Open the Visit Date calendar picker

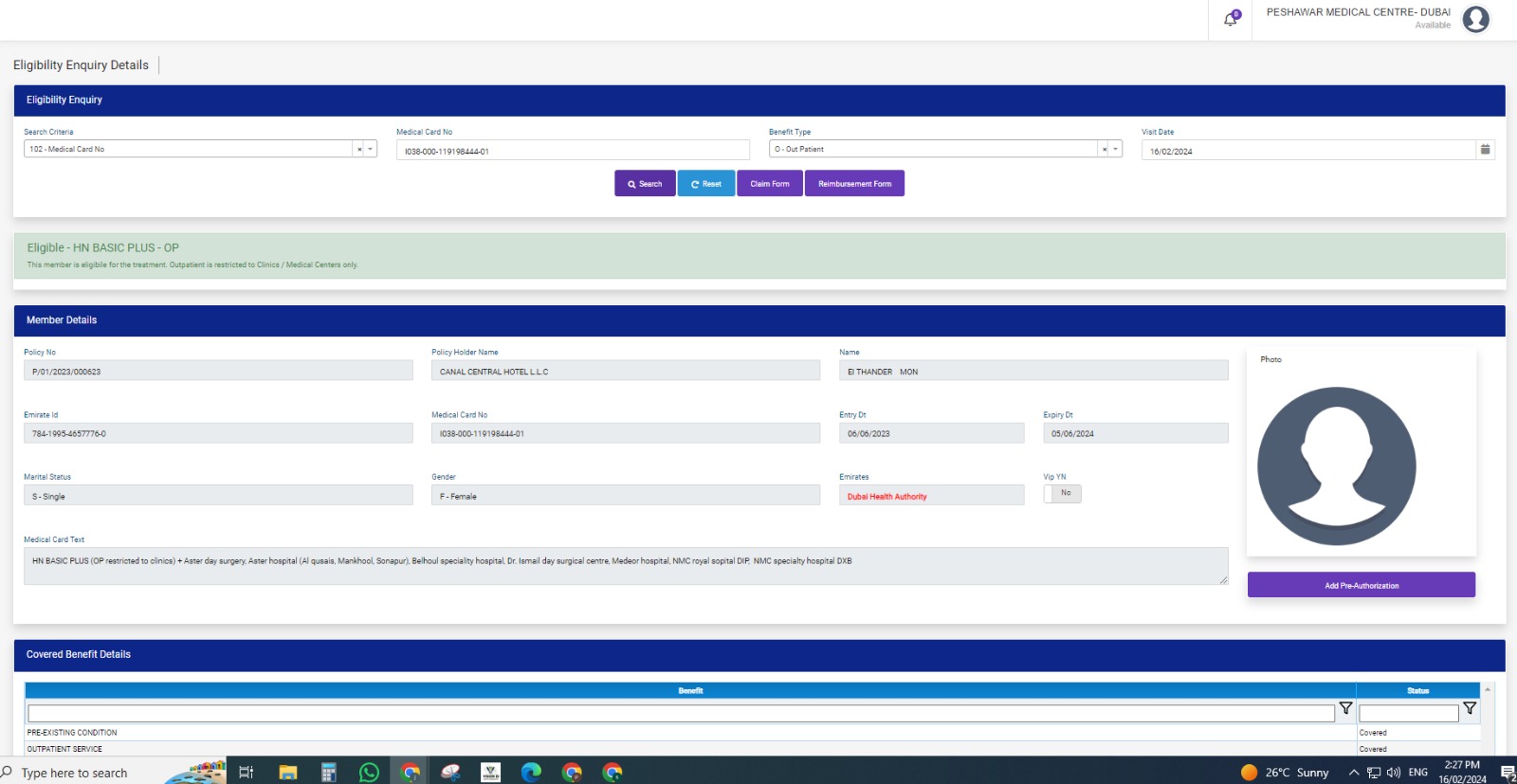click(1485, 150)
